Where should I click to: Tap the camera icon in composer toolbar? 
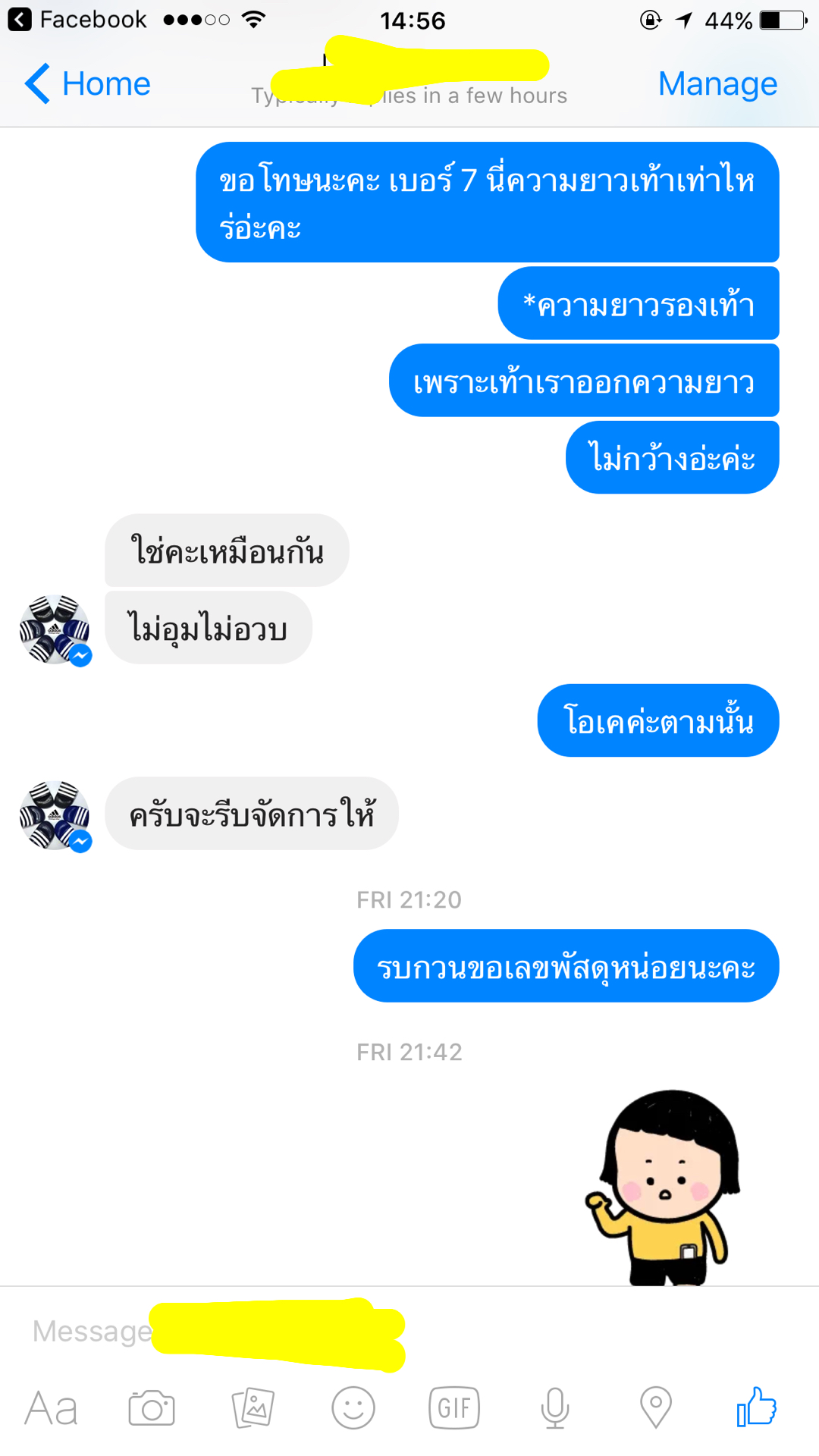click(x=152, y=1408)
